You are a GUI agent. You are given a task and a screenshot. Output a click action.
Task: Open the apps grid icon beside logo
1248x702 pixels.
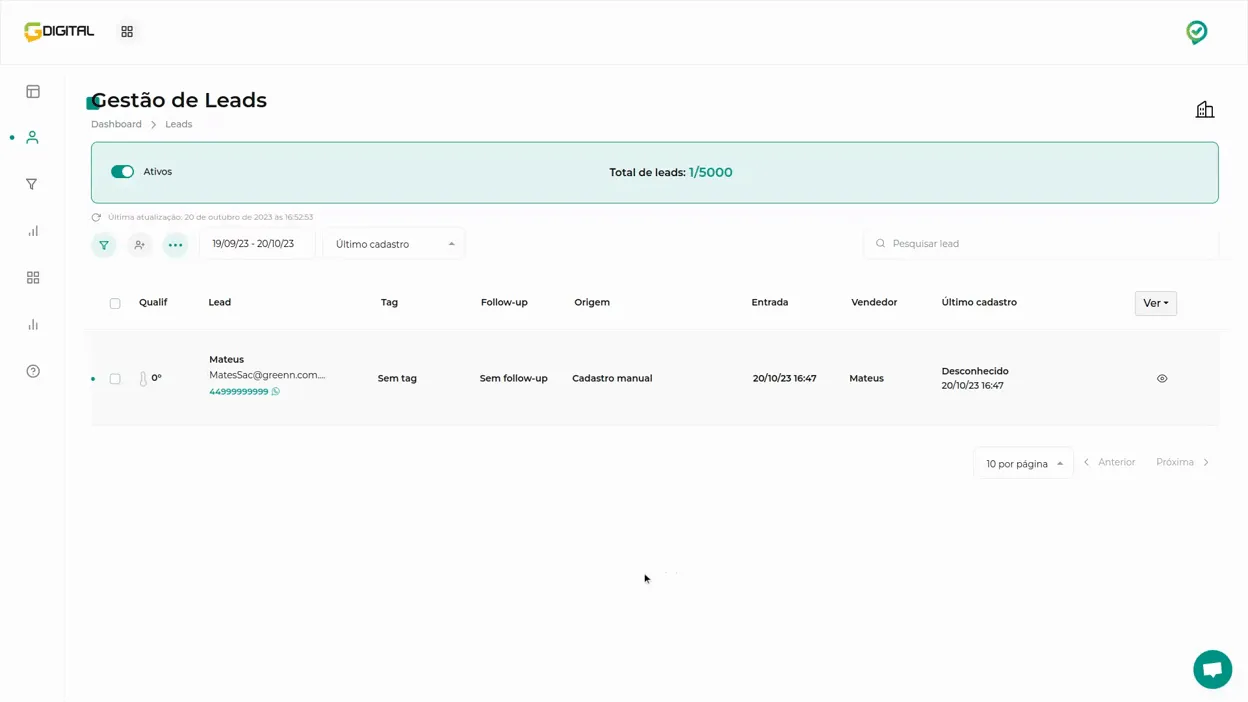pyautogui.click(x=127, y=32)
